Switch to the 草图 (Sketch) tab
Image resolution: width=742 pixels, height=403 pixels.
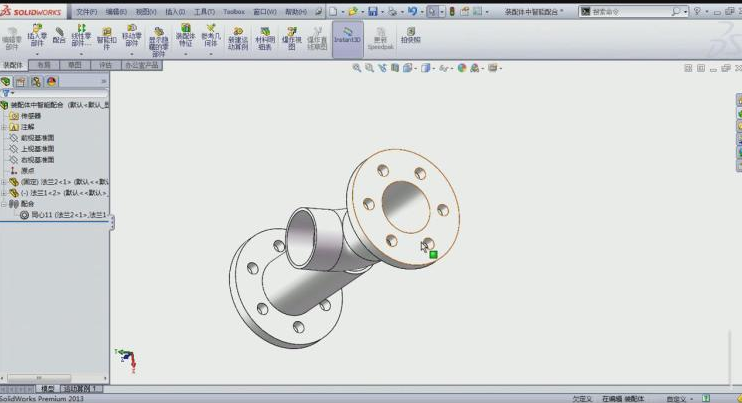(x=75, y=65)
